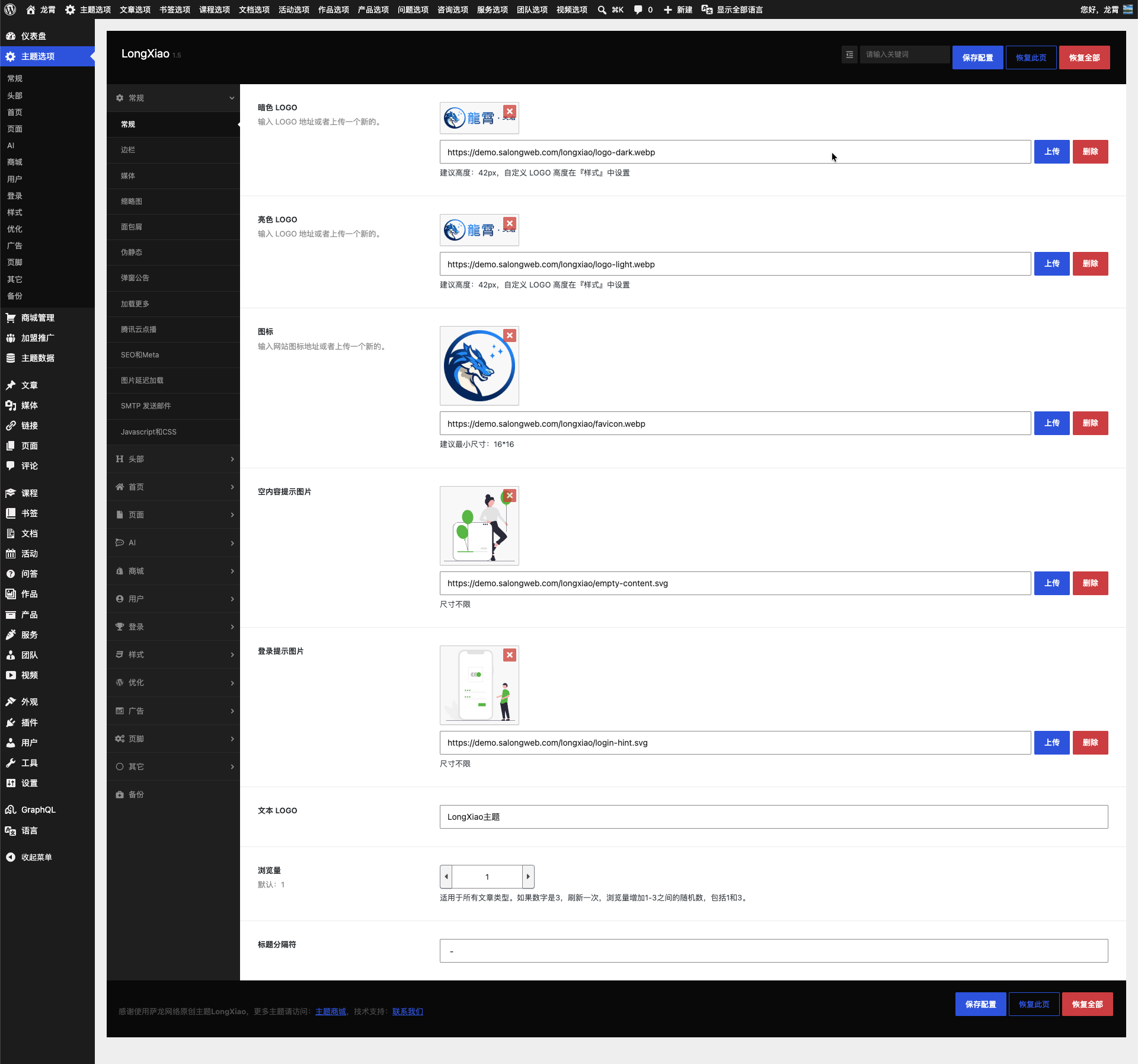Image resolution: width=1138 pixels, height=1064 pixels.
Task: Open 活动 events menu
Action: tap(47, 554)
